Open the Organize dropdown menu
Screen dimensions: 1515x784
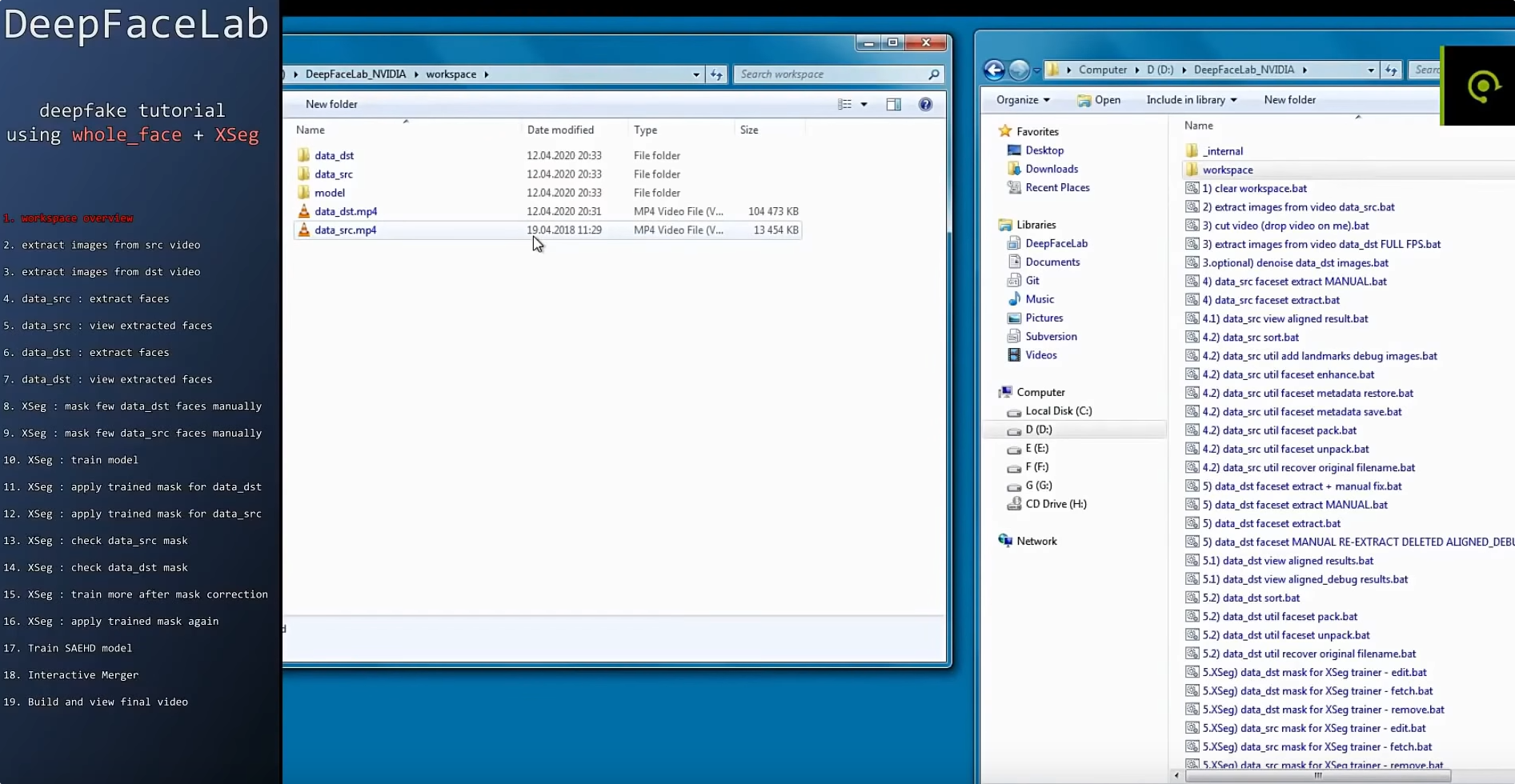1023,100
